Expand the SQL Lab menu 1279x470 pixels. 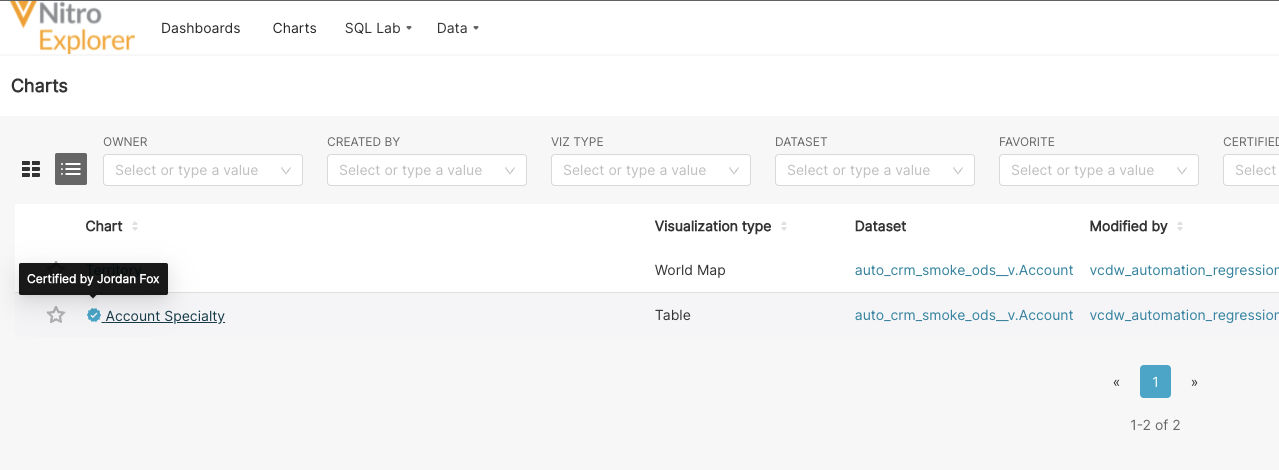tap(378, 28)
